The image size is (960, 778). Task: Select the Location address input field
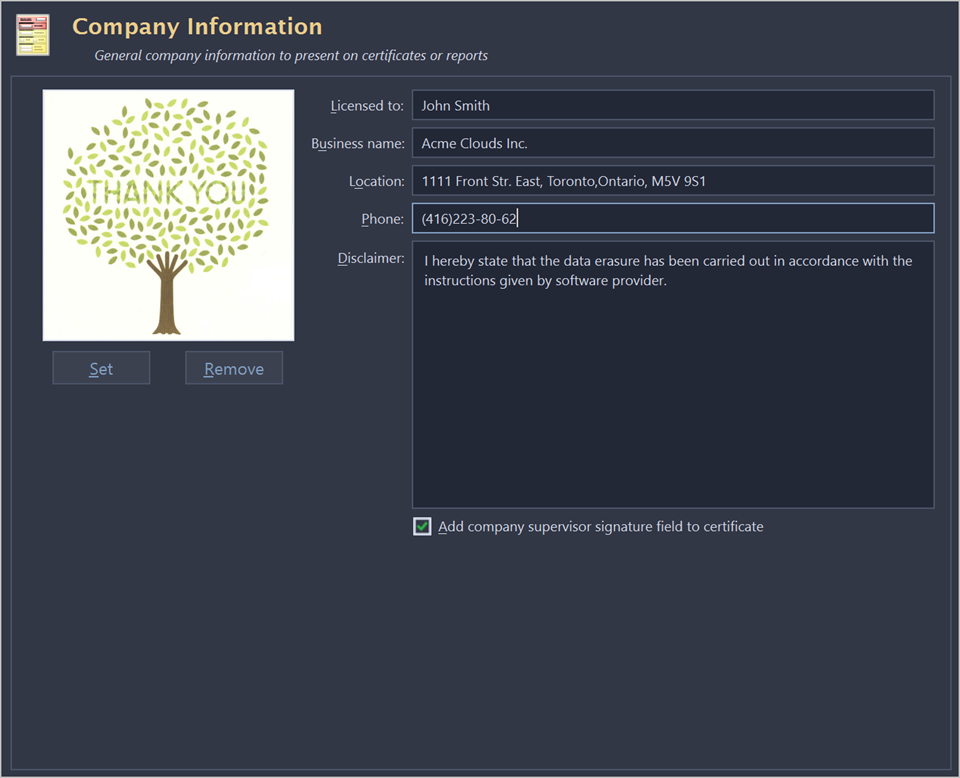[672, 181]
